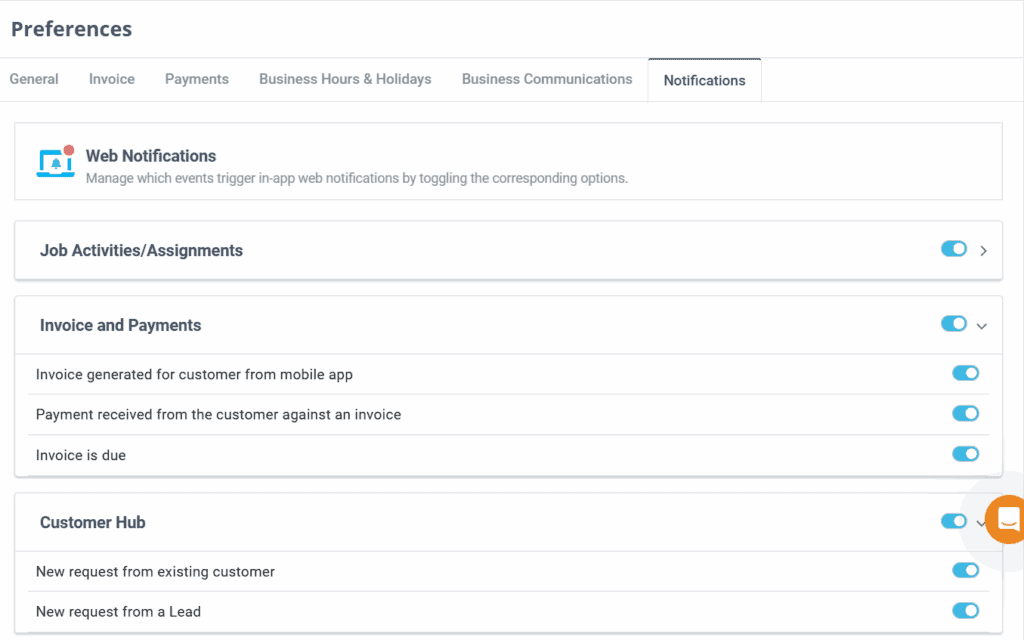Go to the Payments tab
The height and width of the screenshot is (640, 1024).
point(197,79)
